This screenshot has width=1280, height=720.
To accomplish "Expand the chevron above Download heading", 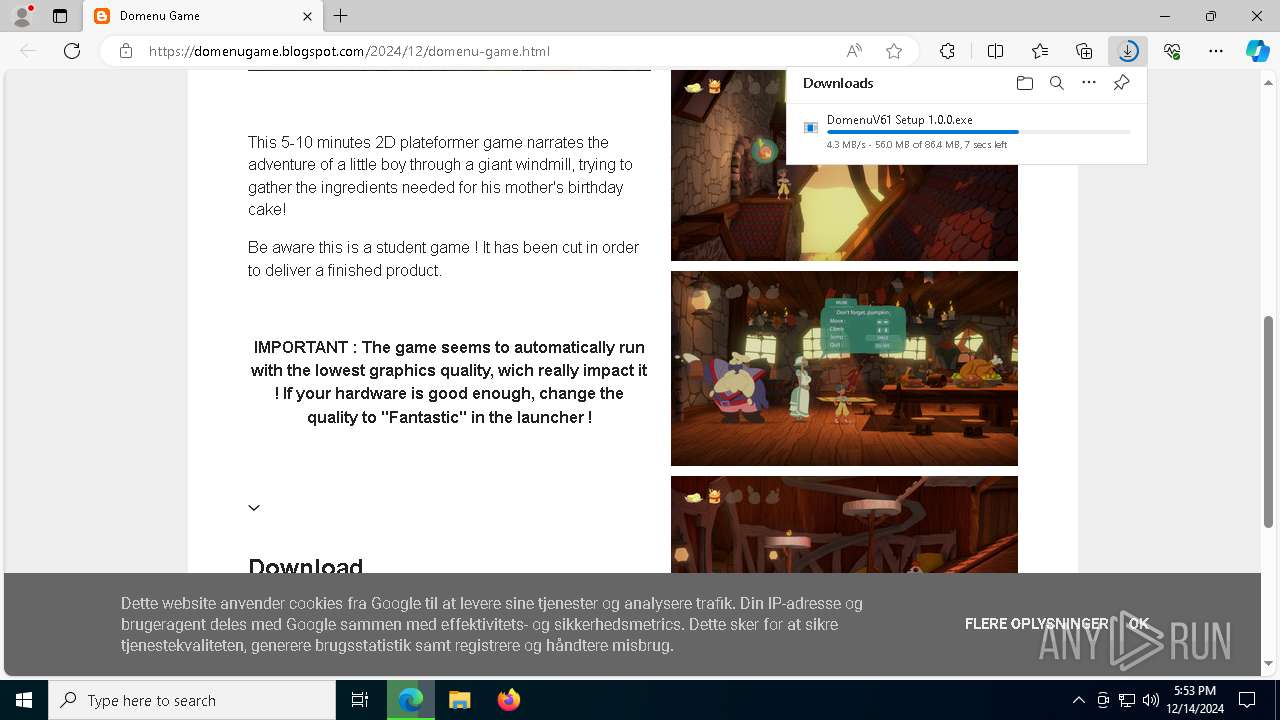I will (254, 508).
